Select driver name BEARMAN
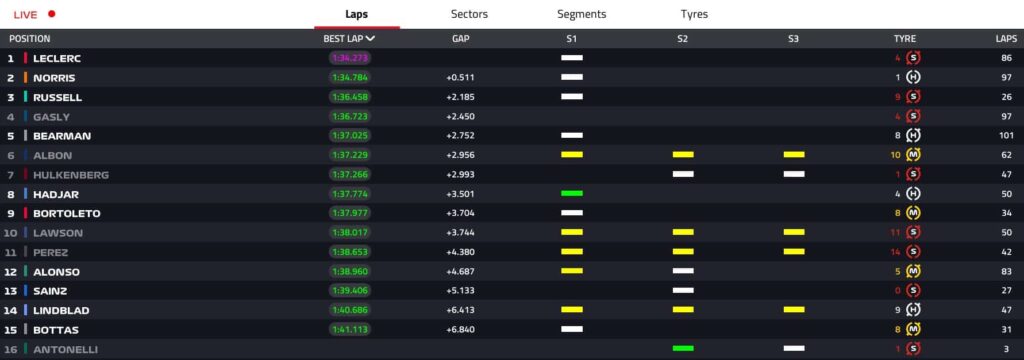This screenshot has height=360, width=1024. [x=62, y=136]
